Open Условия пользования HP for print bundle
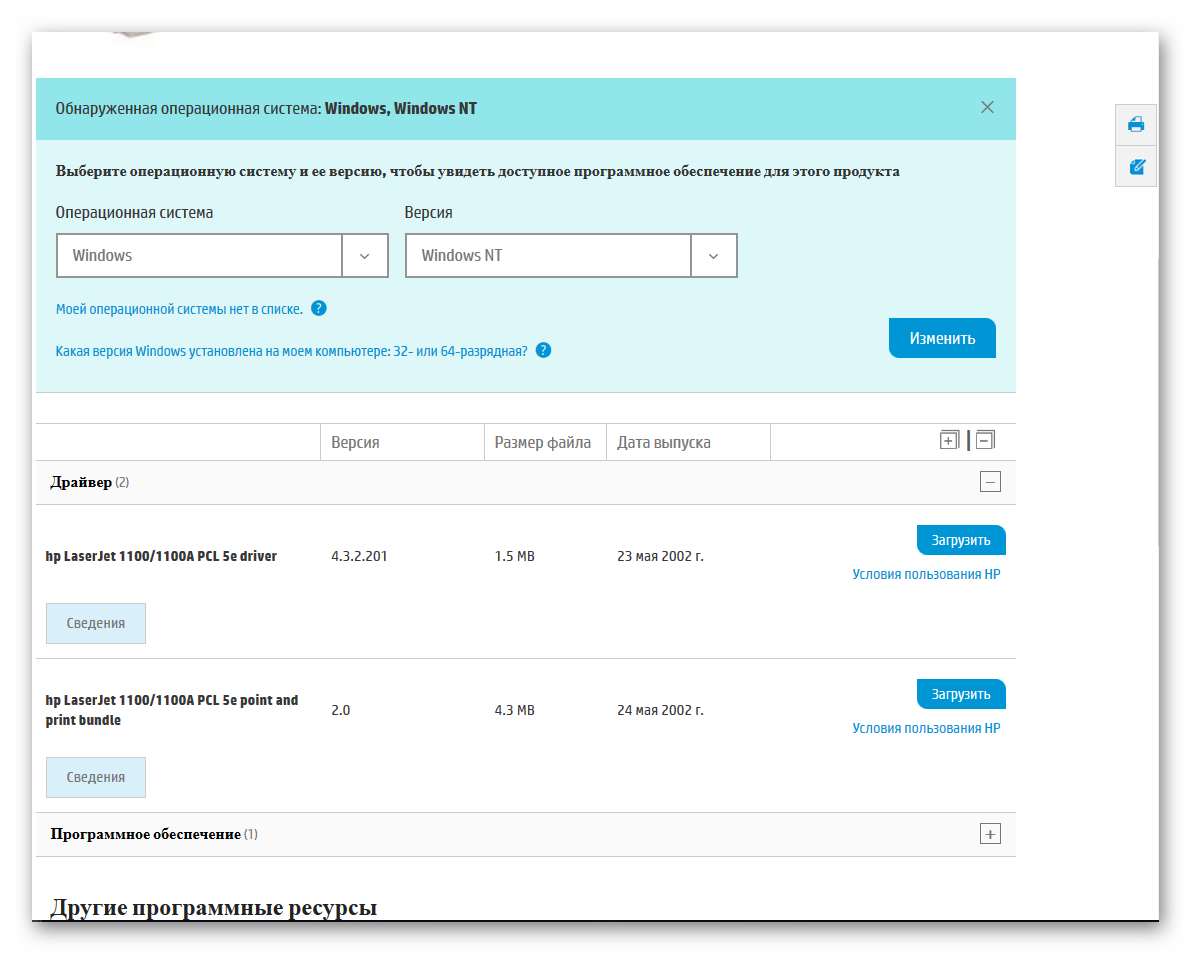 pyautogui.click(x=926, y=728)
